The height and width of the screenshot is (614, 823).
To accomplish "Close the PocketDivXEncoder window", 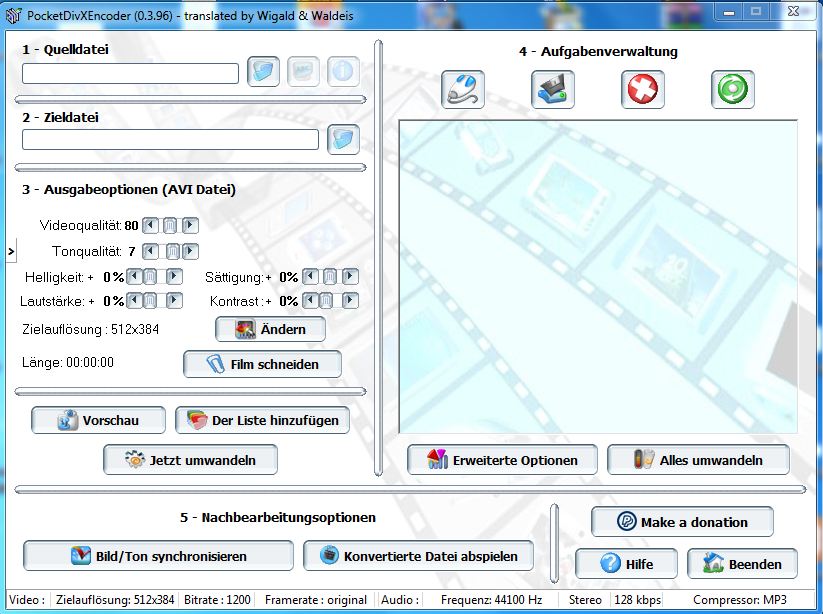I will (793, 12).
